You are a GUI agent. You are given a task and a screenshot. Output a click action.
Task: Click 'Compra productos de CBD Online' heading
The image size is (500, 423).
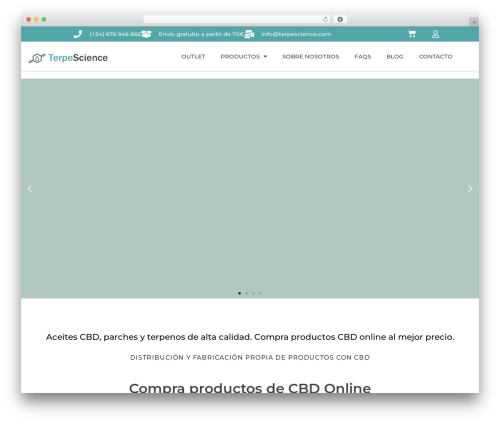click(x=250, y=388)
